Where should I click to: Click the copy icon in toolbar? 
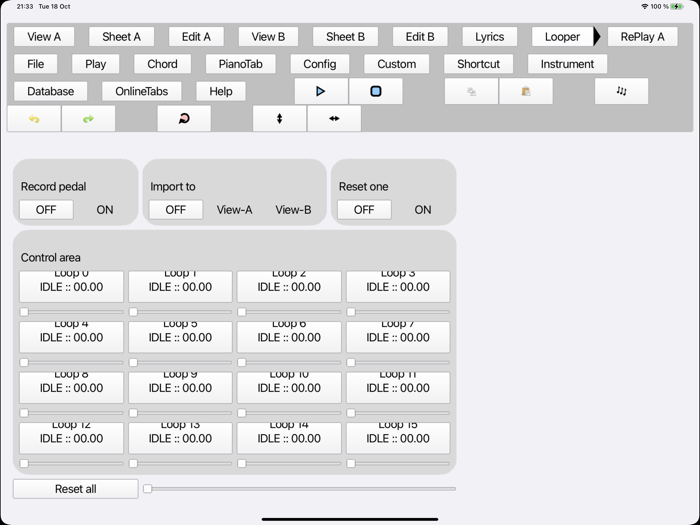pos(471,92)
